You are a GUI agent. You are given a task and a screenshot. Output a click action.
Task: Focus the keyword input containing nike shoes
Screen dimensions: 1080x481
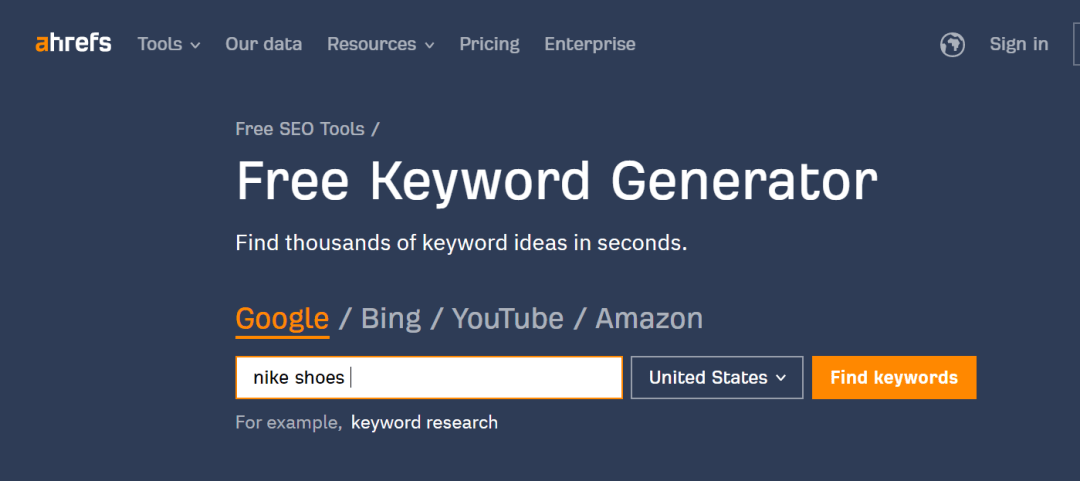tap(429, 378)
